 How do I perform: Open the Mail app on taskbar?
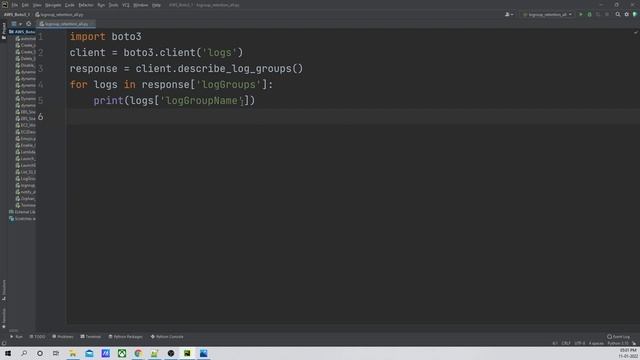pyautogui.click(x=89, y=353)
